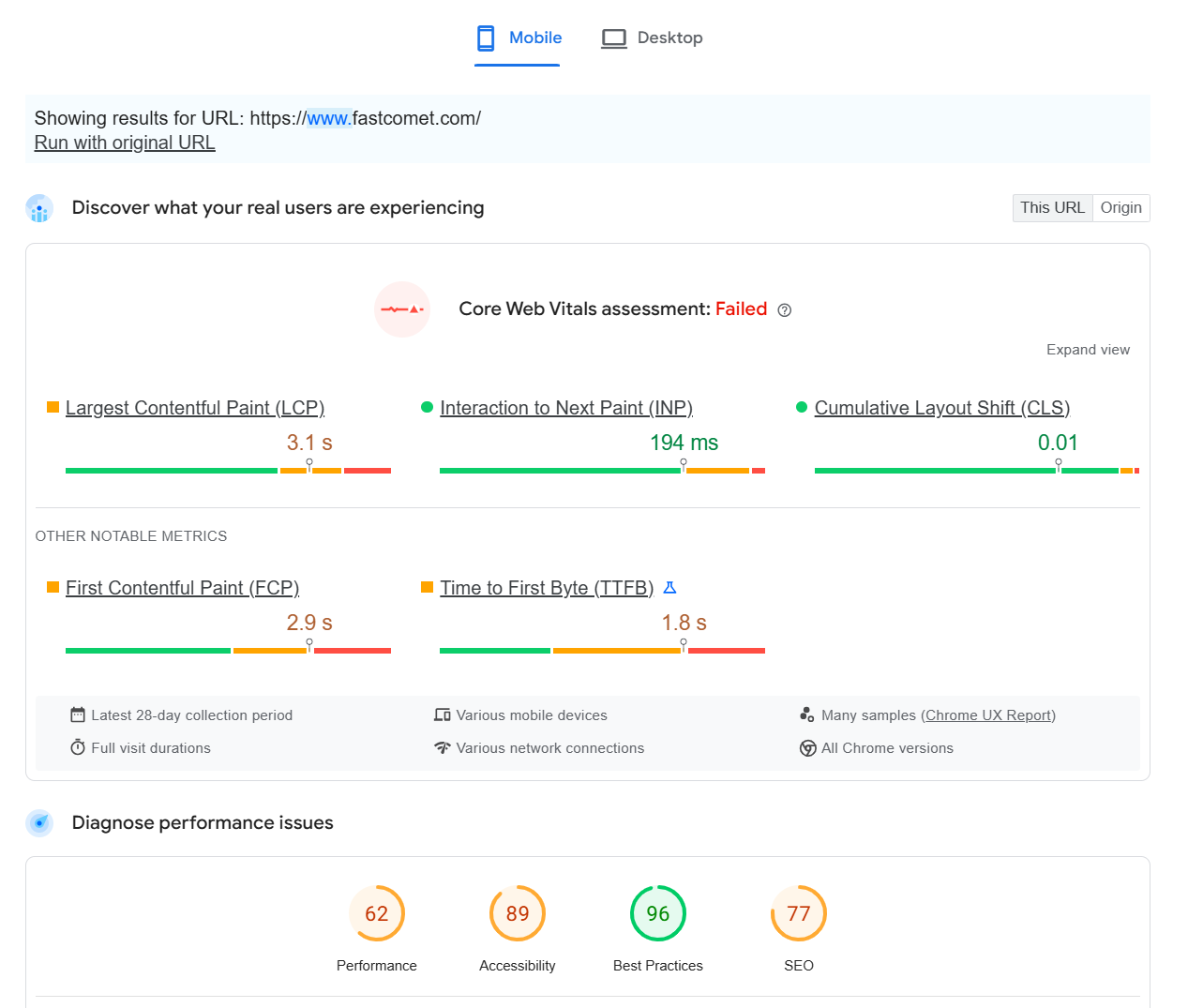The image size is (1188, 1008).
Task: Click the experimental flask icon beside TTFB
Action: tap(669, 588)
